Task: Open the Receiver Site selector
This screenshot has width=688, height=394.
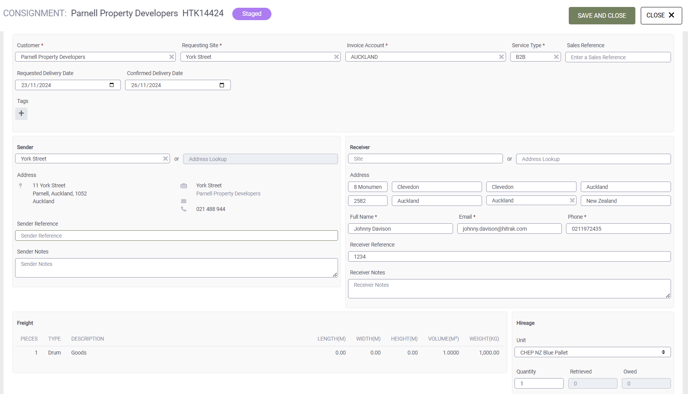Action: tap(425, 159)
